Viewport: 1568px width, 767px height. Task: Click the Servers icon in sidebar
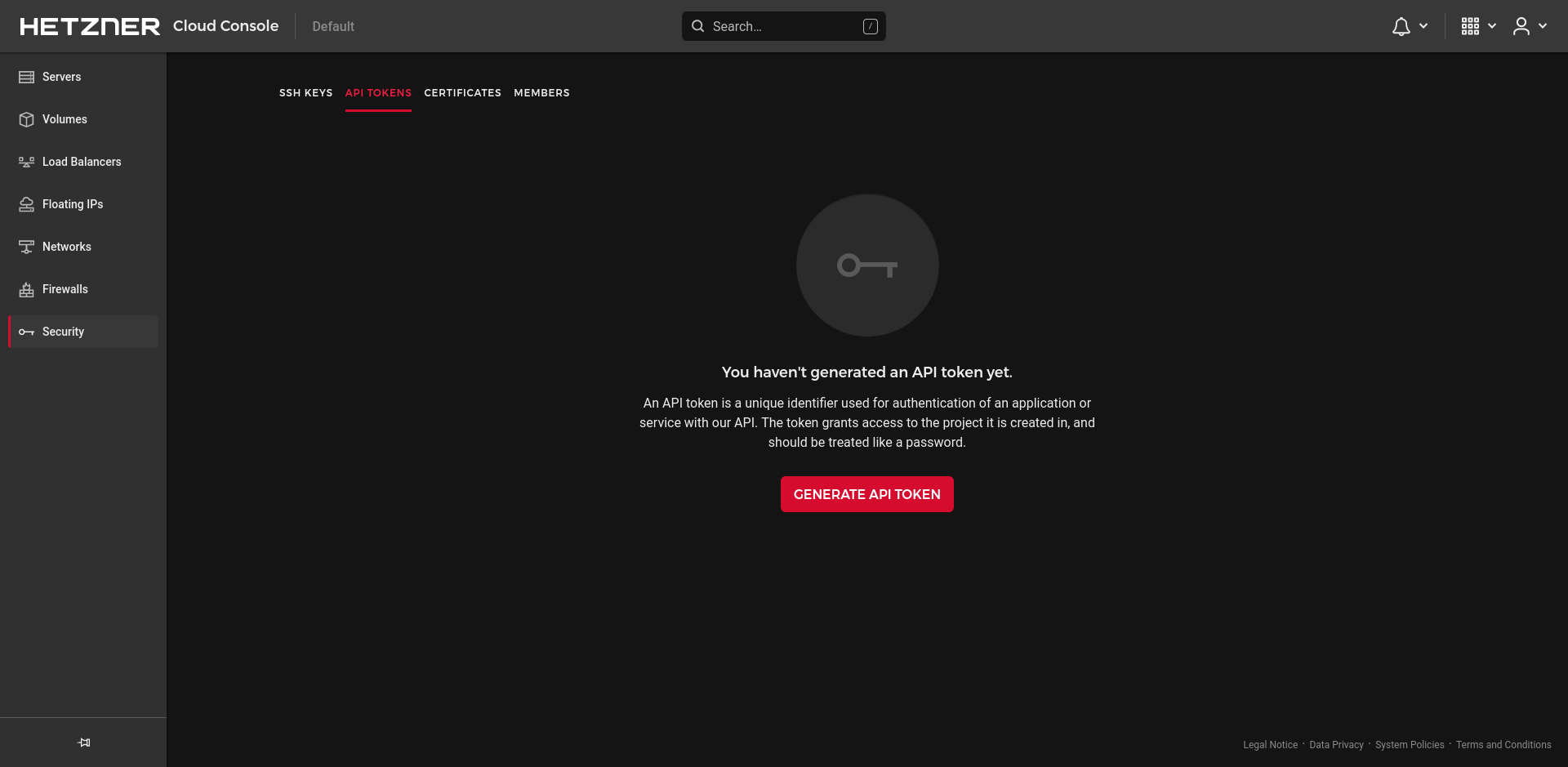26,77
